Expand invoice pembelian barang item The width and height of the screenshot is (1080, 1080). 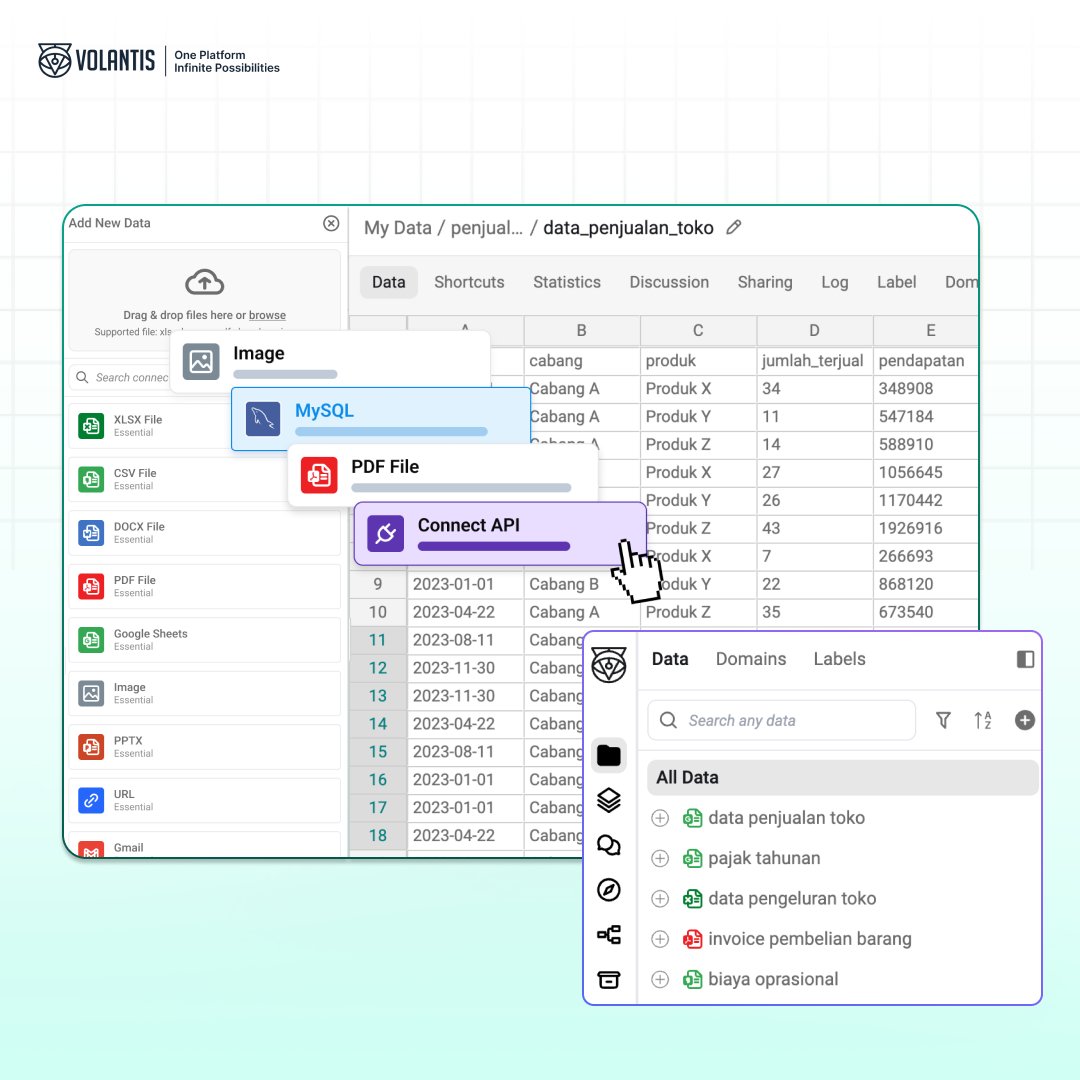tap(660, 939)
